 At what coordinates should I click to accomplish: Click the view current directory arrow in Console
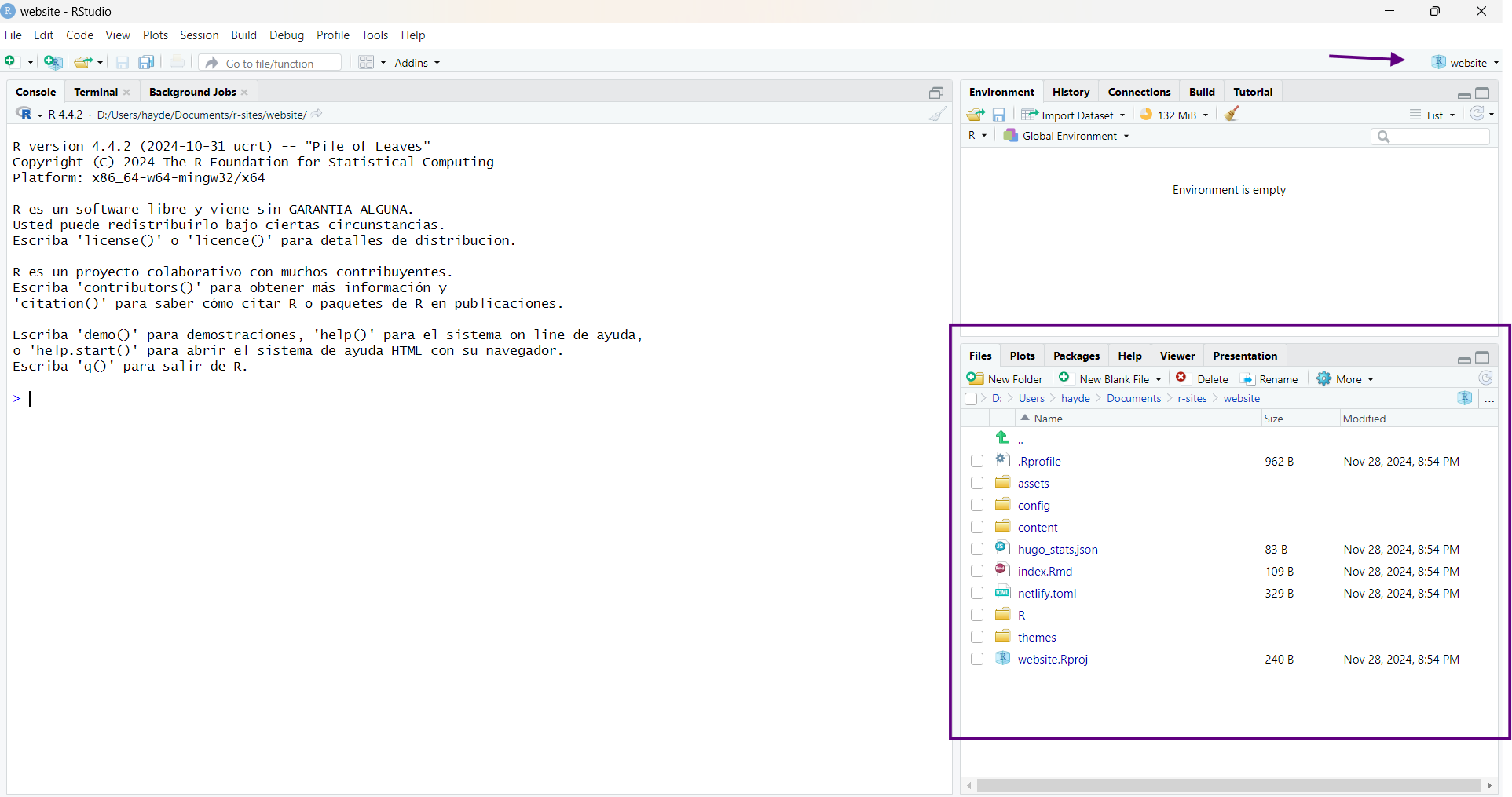click(317, 114)
